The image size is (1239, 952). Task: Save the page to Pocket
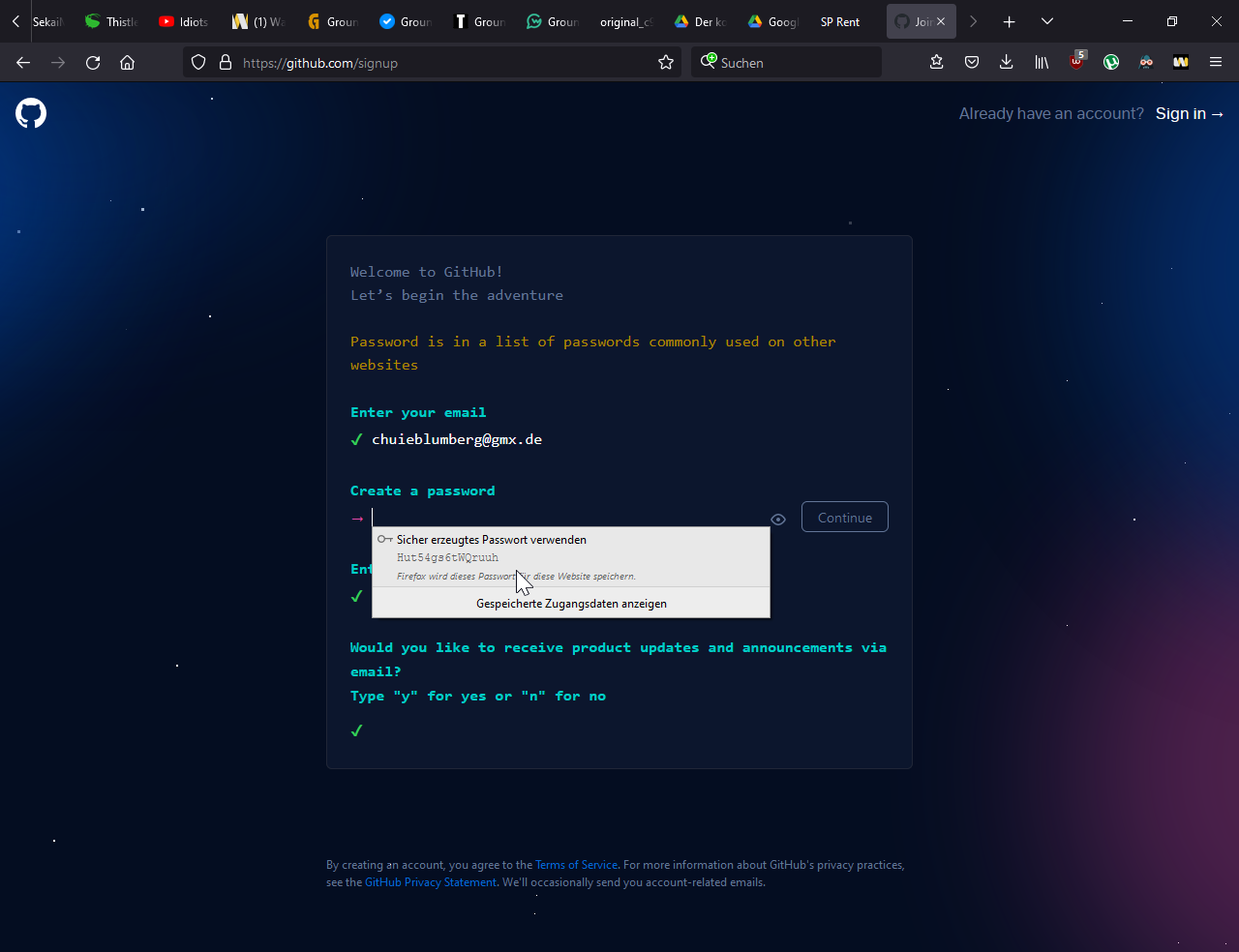click(x=972, y=63)
